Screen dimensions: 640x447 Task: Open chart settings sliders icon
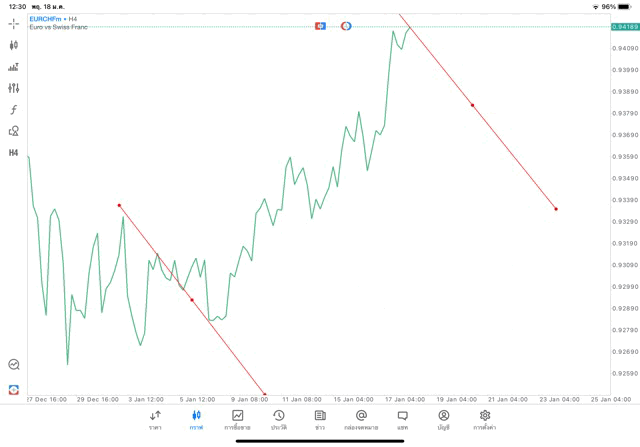click(x=13, y=88)
